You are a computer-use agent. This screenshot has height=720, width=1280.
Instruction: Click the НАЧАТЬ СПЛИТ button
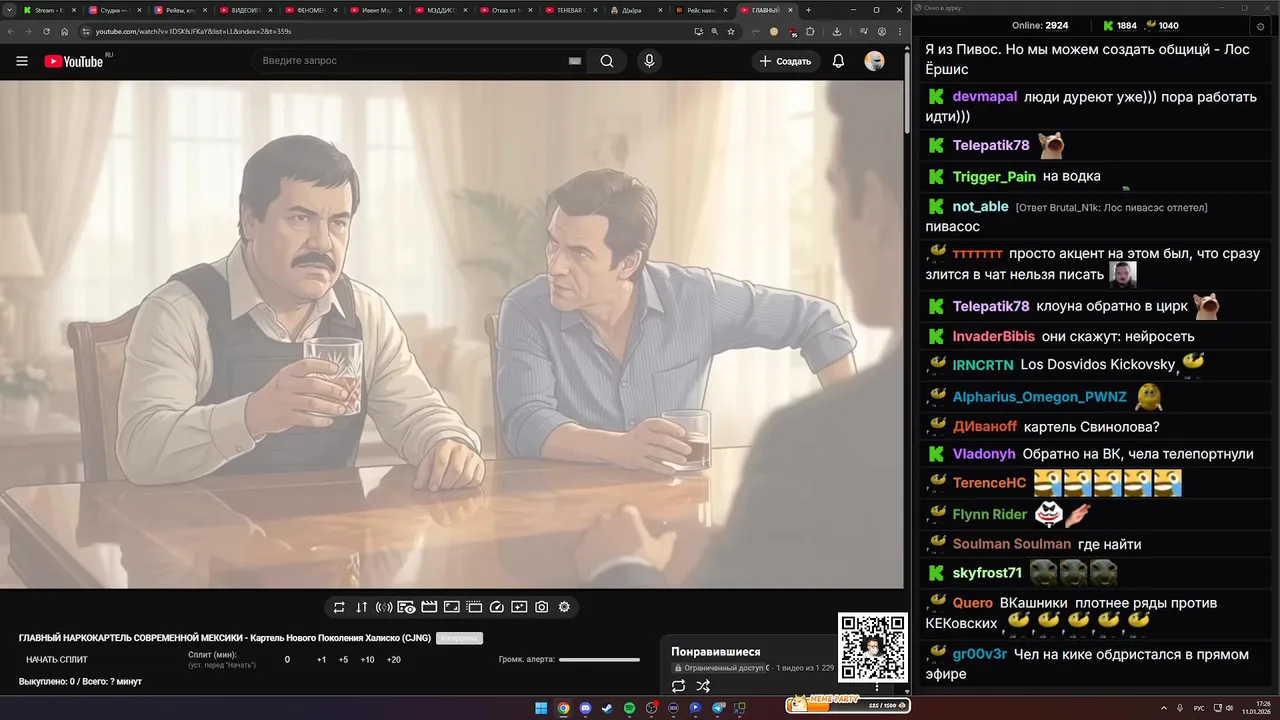pyautogui.click(x=57, y=660)
